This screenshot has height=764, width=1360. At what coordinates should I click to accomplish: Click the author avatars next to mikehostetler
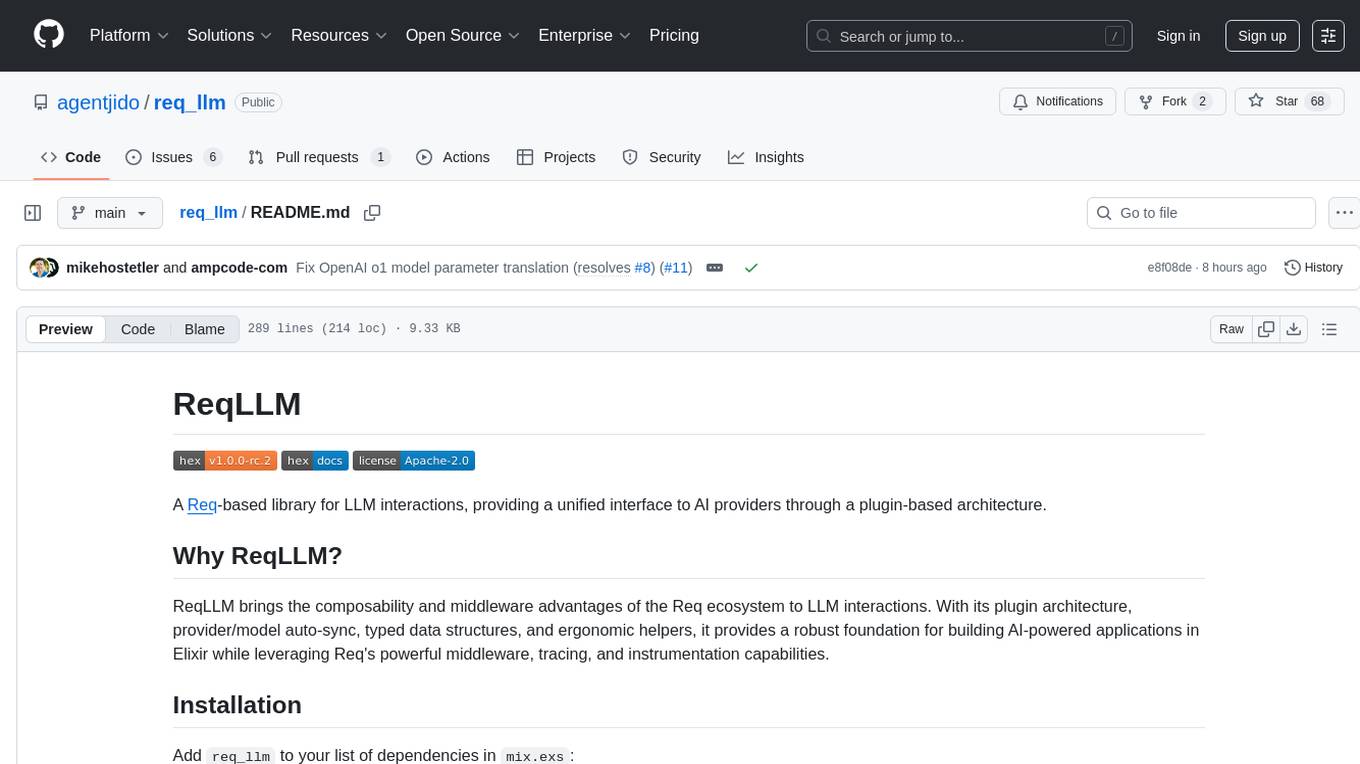click(x=44, y=268)
